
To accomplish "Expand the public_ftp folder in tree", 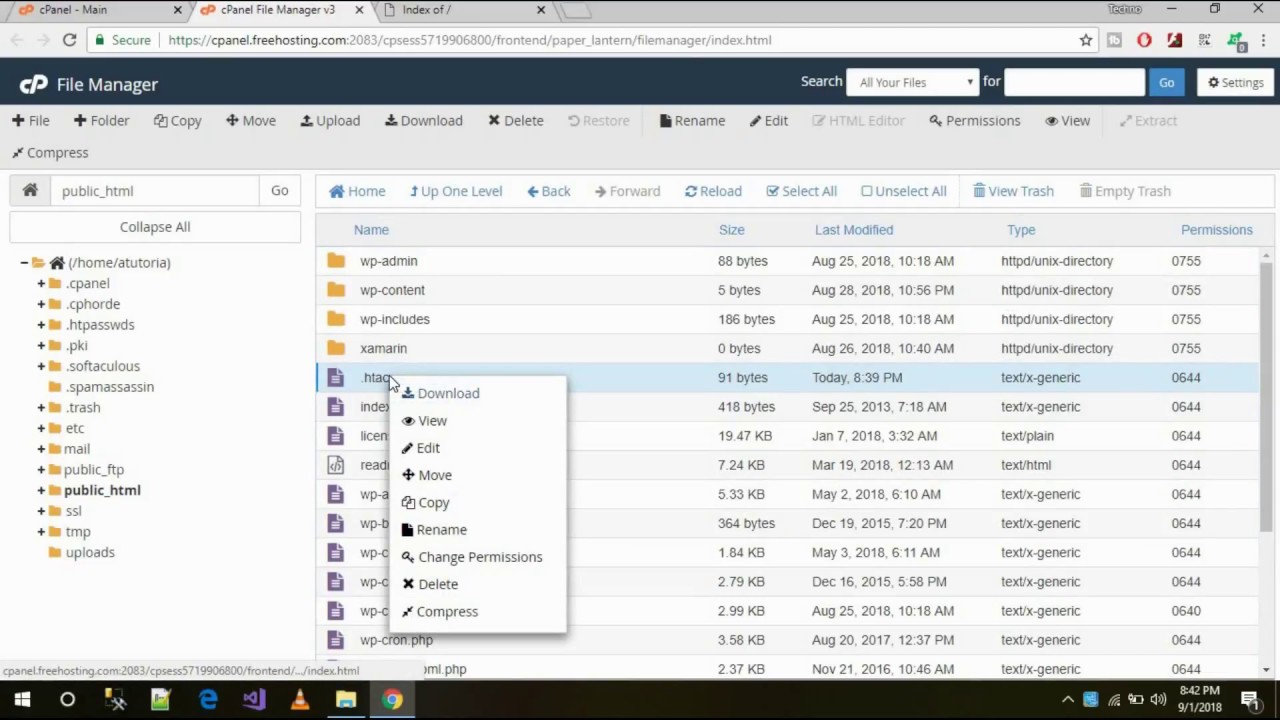I will pyautogui.click(x=41, y=469).
